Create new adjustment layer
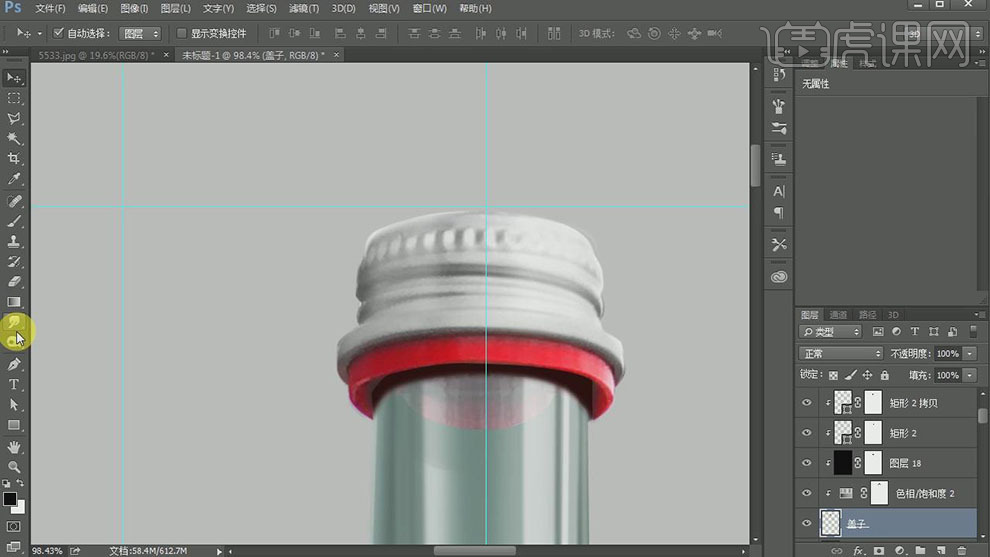The image size is (990, 557). [x=900, y=551]
